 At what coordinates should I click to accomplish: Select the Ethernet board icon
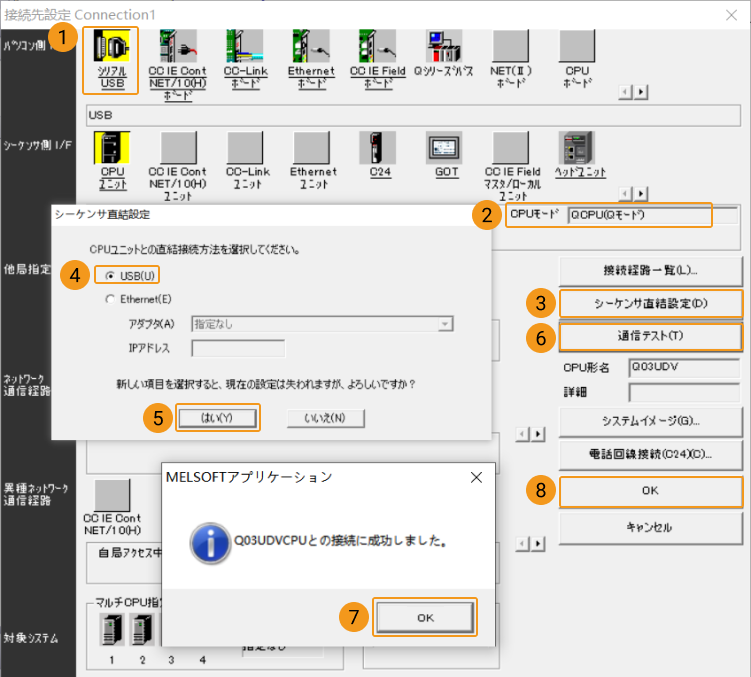tap(311, 46)
